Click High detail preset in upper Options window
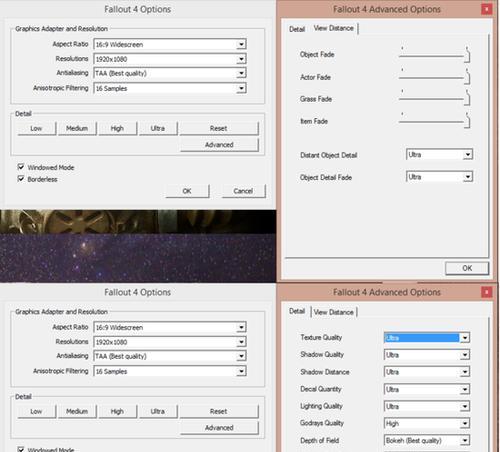Screen dimensions: 500x452 coord(117,128)
